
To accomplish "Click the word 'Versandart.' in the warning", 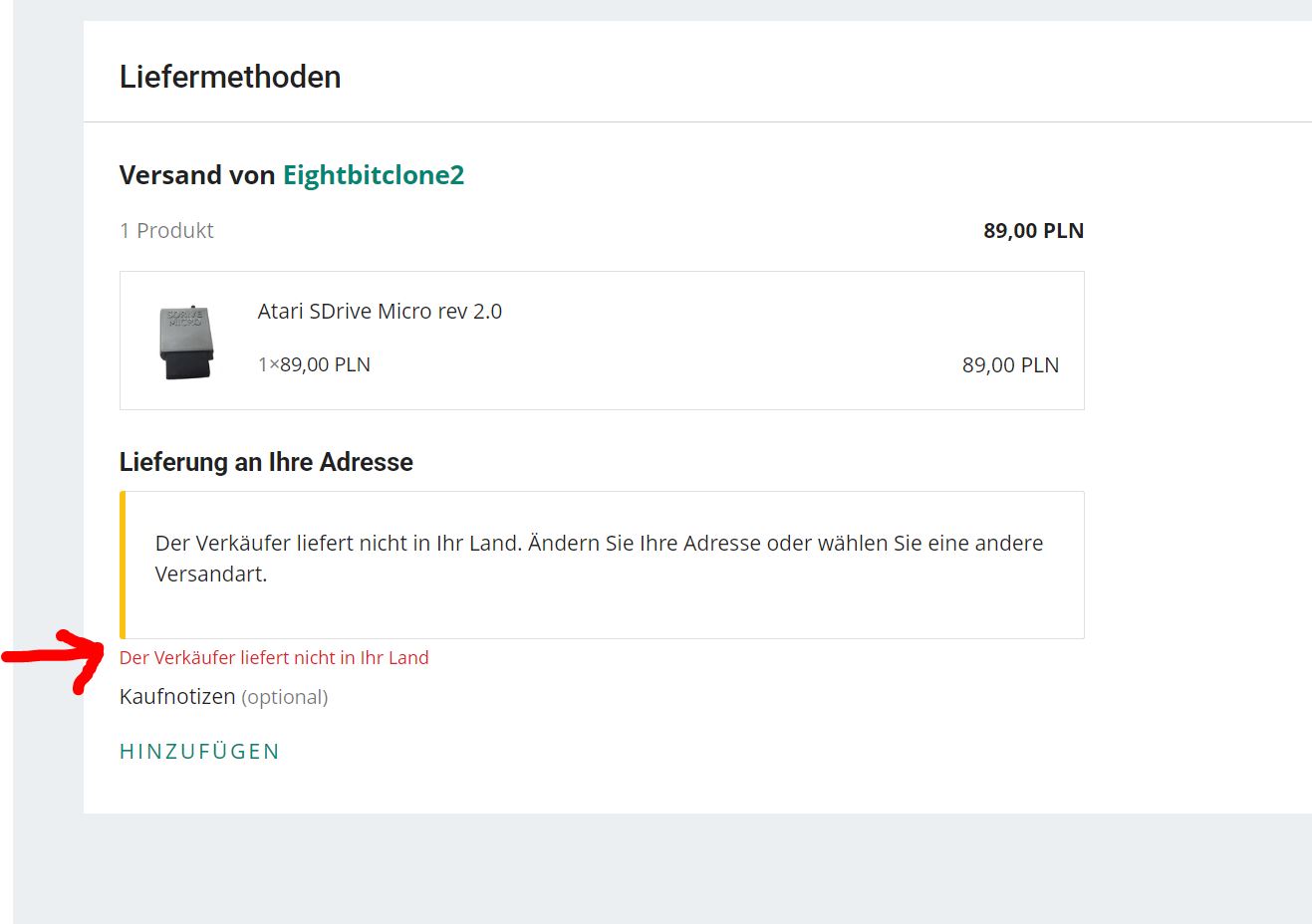I will click(211, 575).
